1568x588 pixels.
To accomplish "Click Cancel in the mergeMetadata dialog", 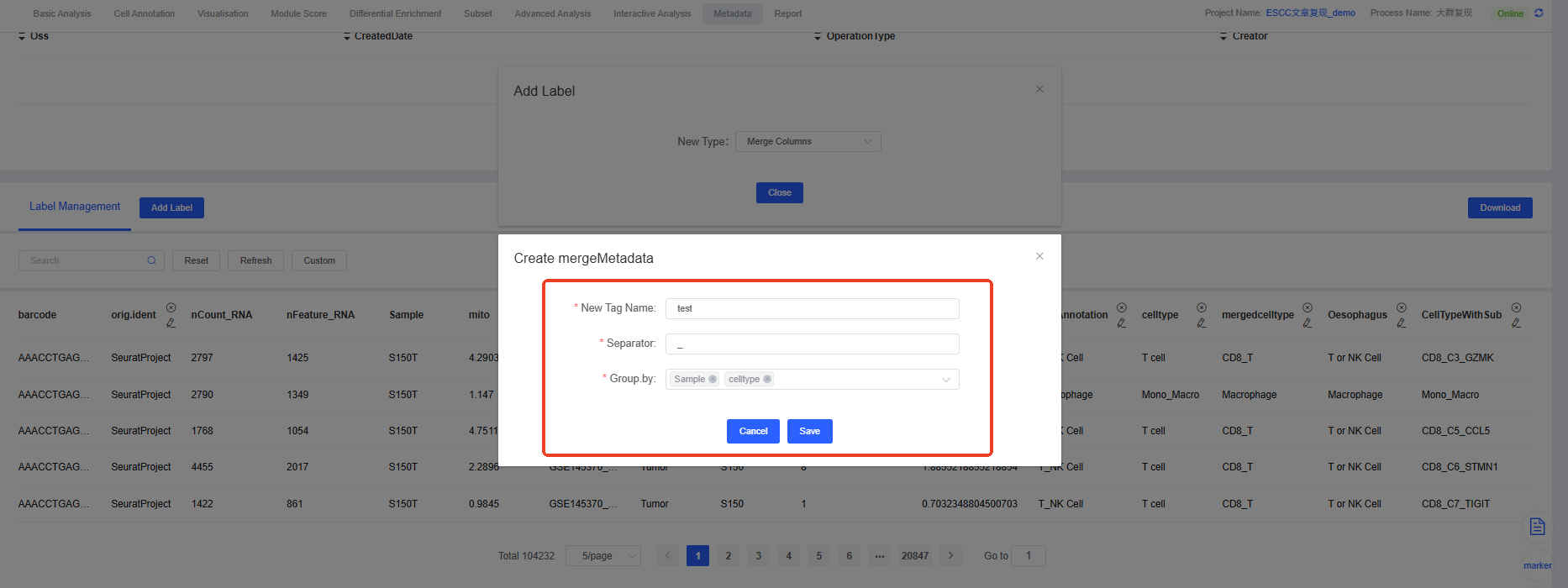I will tap(753, 431).
